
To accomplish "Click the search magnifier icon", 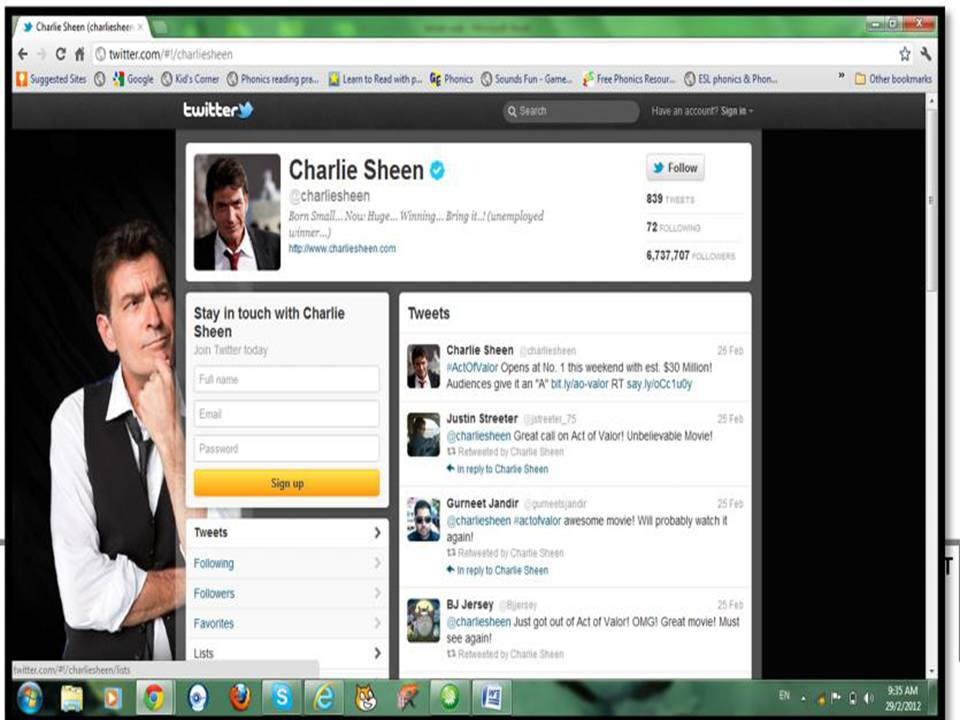I will pyautogui.click(x=512, y=111).
